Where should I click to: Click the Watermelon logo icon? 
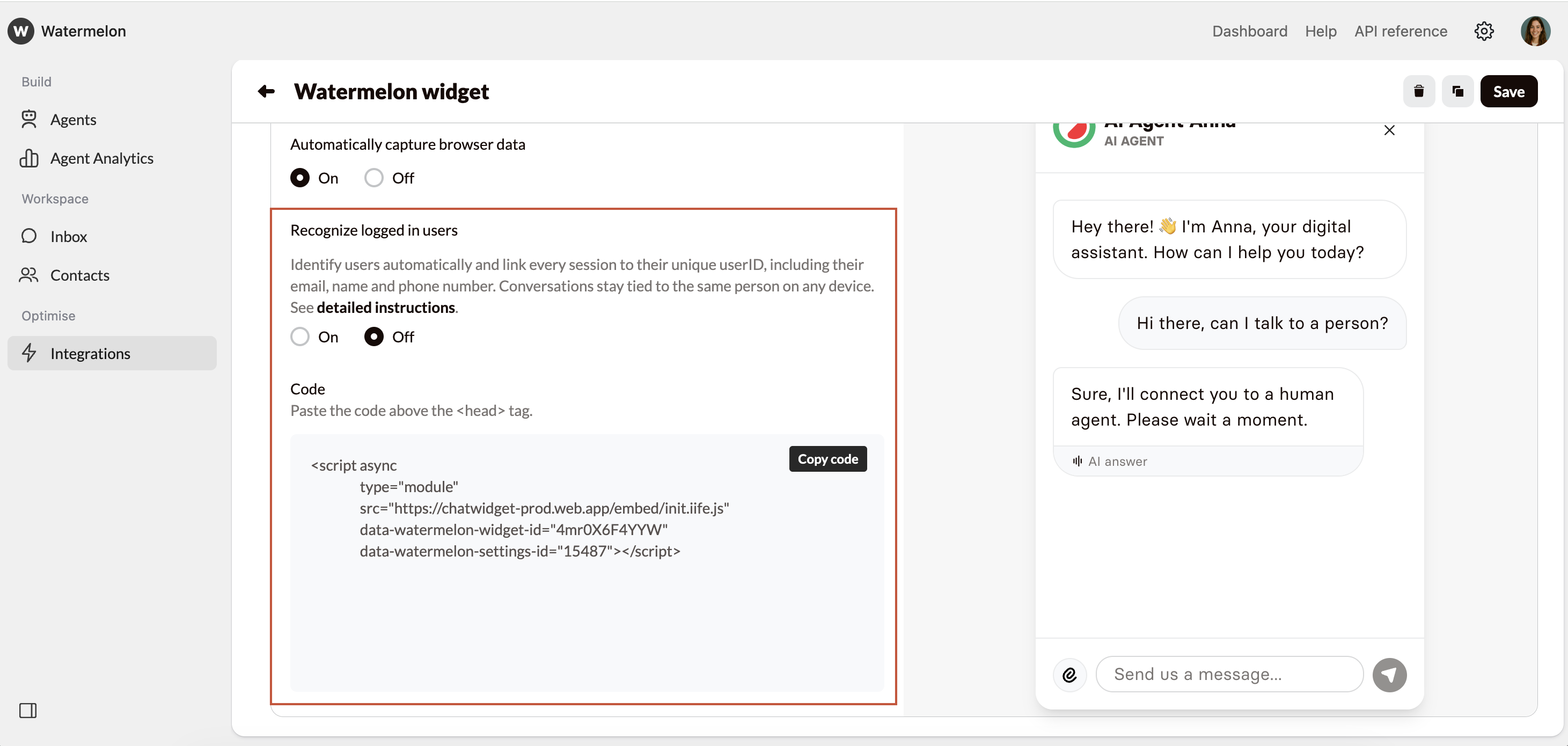coord(21,31)
